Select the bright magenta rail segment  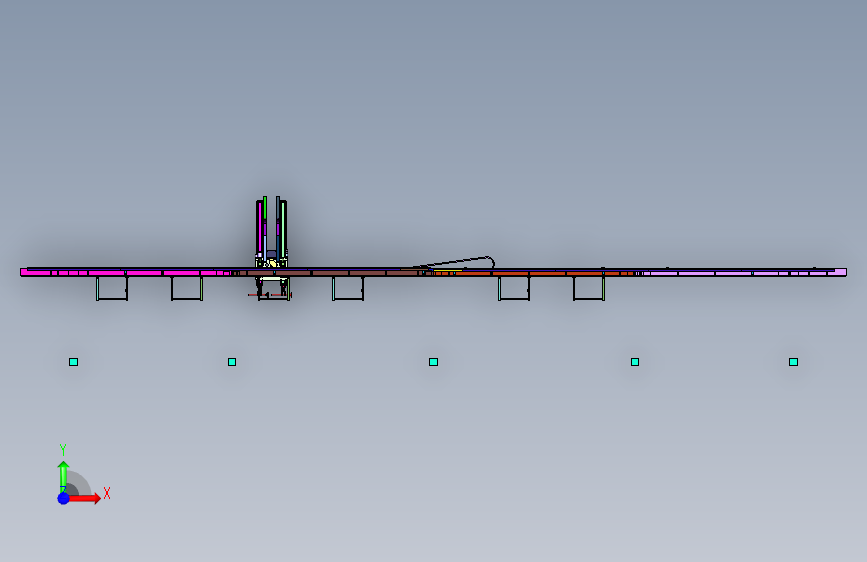click(126, 273)
